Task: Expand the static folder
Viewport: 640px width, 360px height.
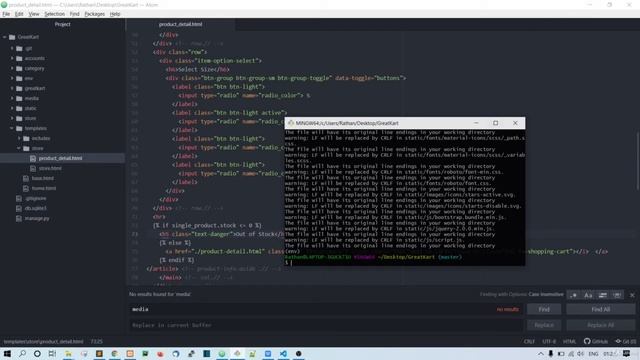Action: point(12,109)
